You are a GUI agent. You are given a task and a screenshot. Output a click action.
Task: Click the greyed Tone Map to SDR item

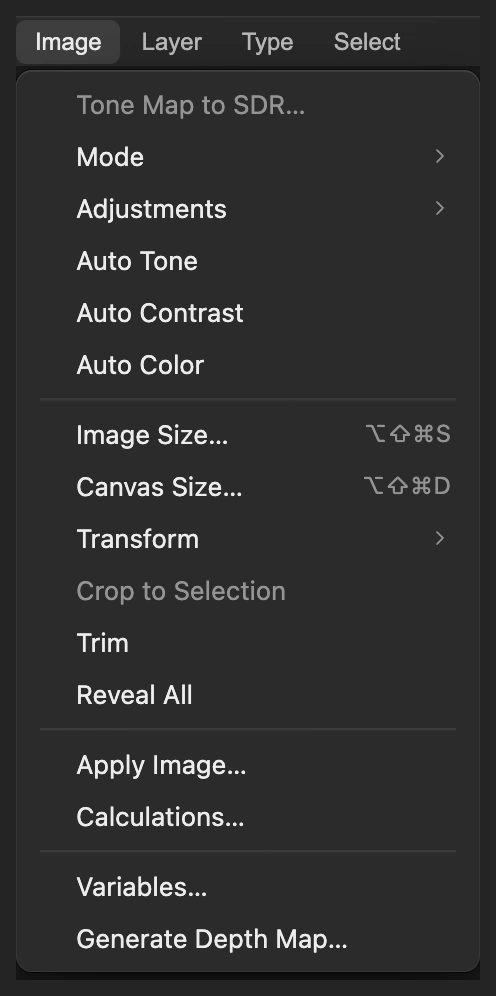(x=248, y=105)
